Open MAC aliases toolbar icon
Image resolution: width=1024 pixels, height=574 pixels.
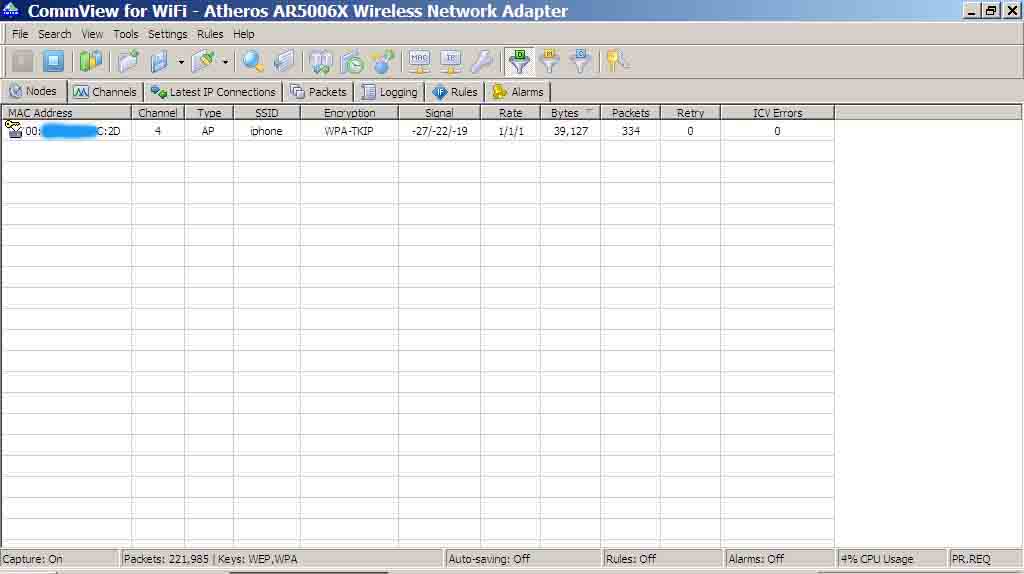pos(419,61)
